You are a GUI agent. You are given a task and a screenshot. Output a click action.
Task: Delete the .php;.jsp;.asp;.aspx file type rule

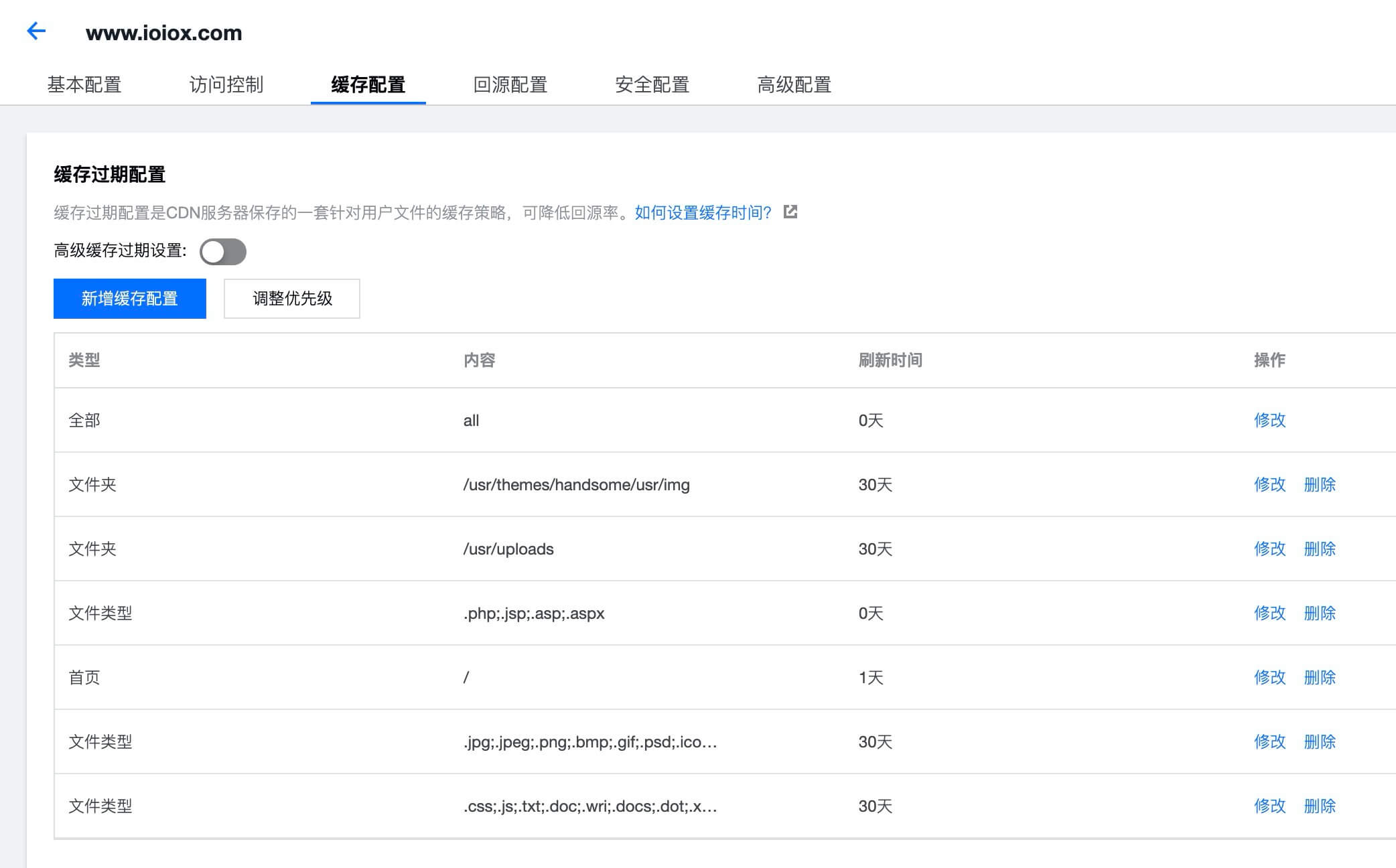[x=1320, y=613]
